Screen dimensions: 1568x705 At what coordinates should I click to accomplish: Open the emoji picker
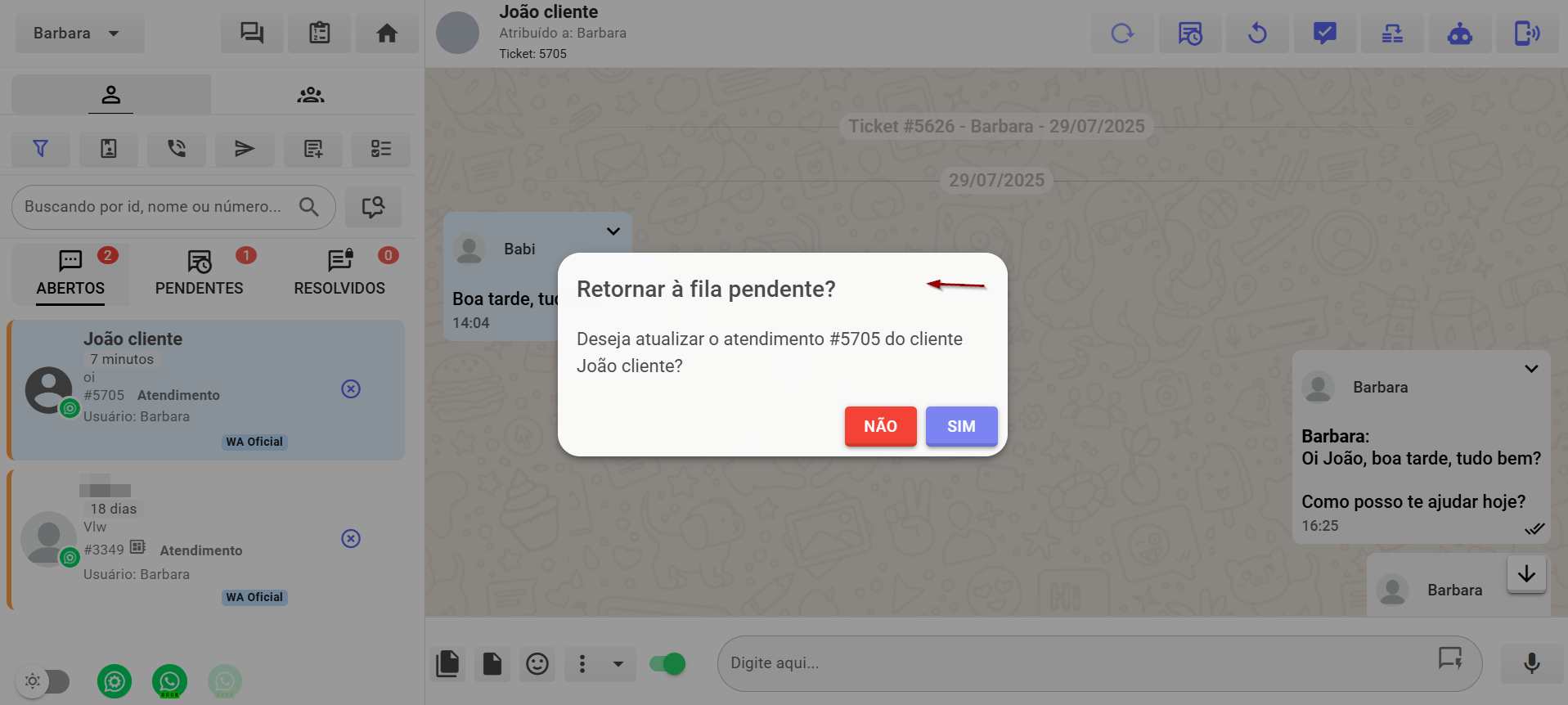[x=537, y=664]
